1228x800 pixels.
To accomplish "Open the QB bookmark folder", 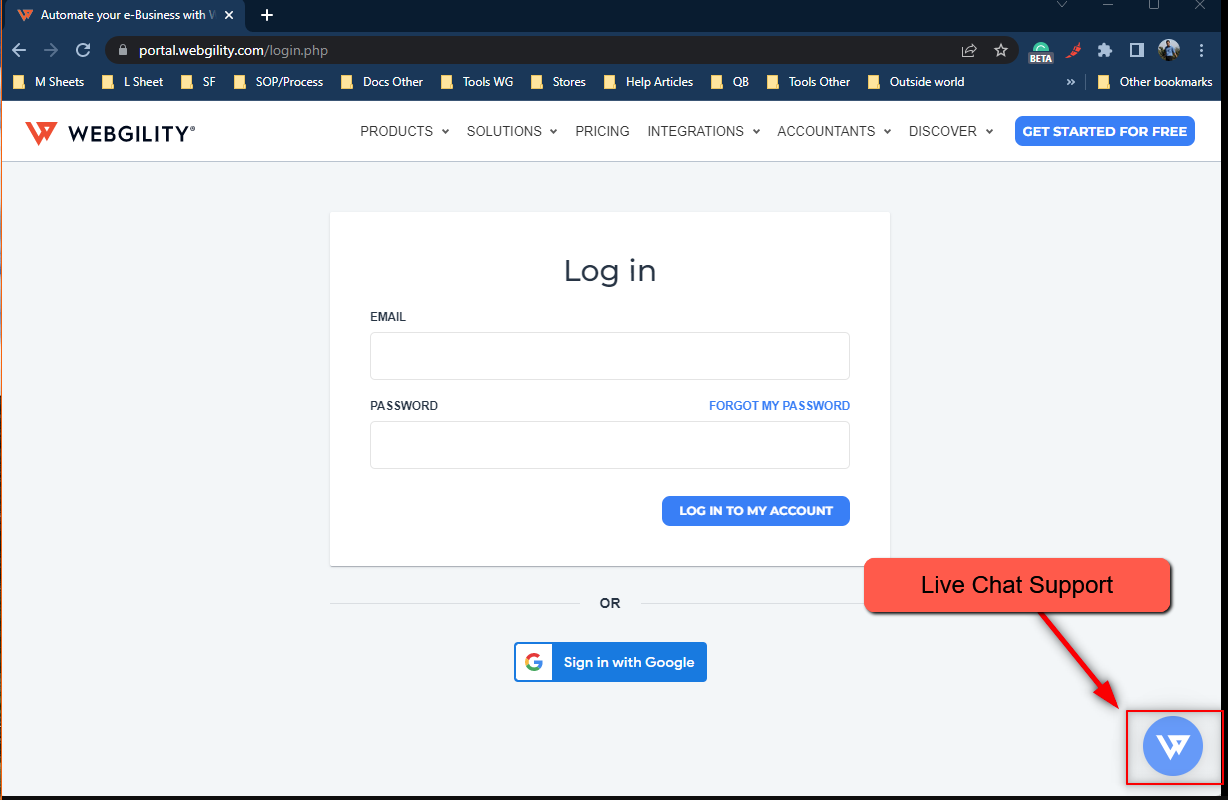I will [730, 82].
